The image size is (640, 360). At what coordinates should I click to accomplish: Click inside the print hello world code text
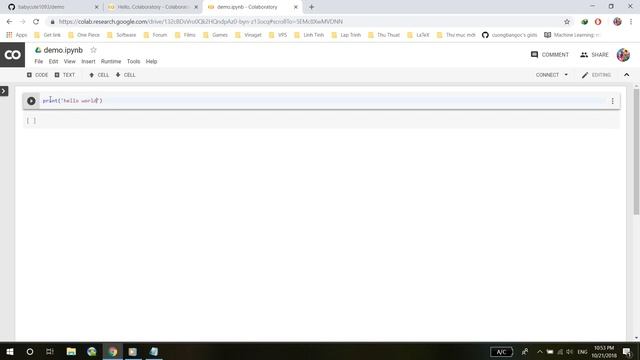click(73, 101)
